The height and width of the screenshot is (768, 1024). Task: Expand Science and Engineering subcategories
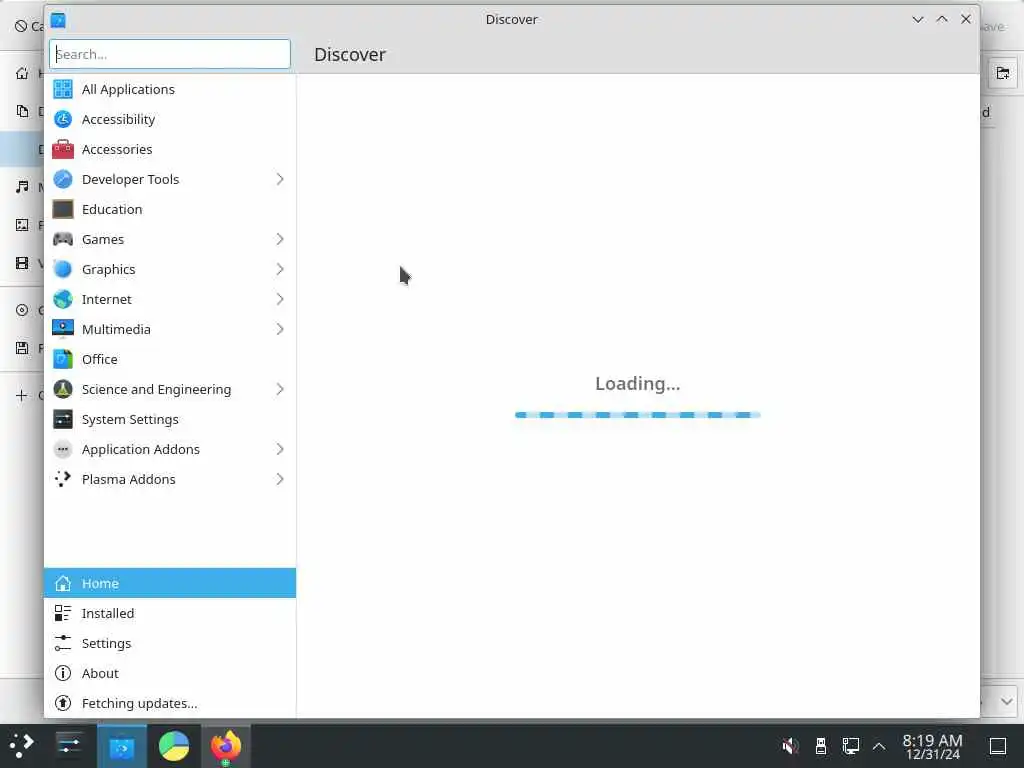click(280, 389)
